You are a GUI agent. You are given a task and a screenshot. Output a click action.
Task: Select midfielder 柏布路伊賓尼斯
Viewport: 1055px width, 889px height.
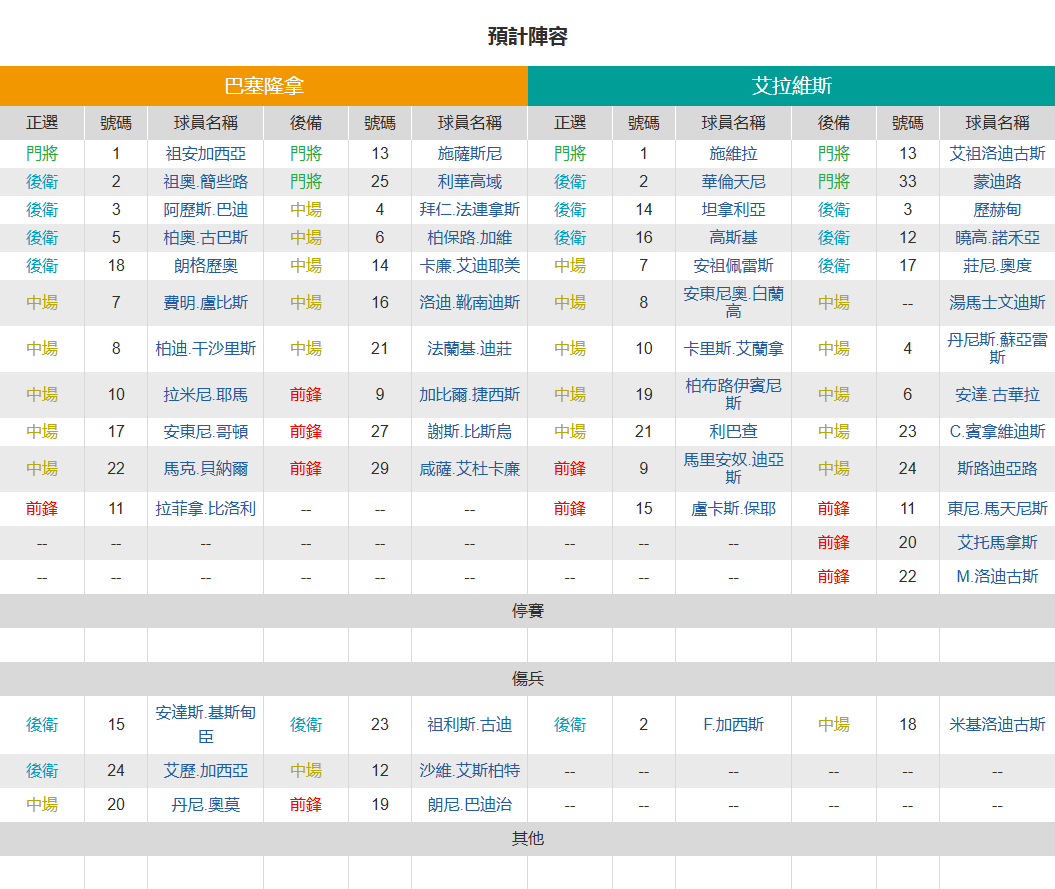[x=733, y=394]
